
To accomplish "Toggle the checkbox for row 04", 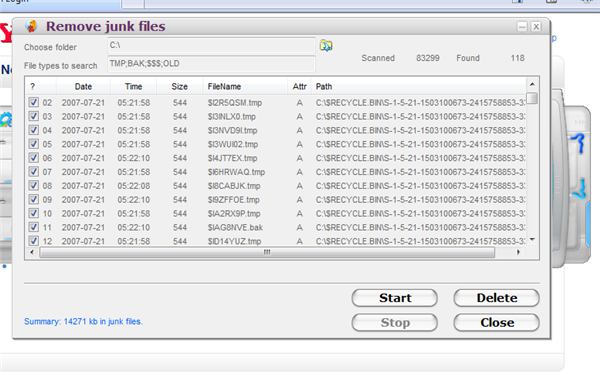I will tap(34, 130).
